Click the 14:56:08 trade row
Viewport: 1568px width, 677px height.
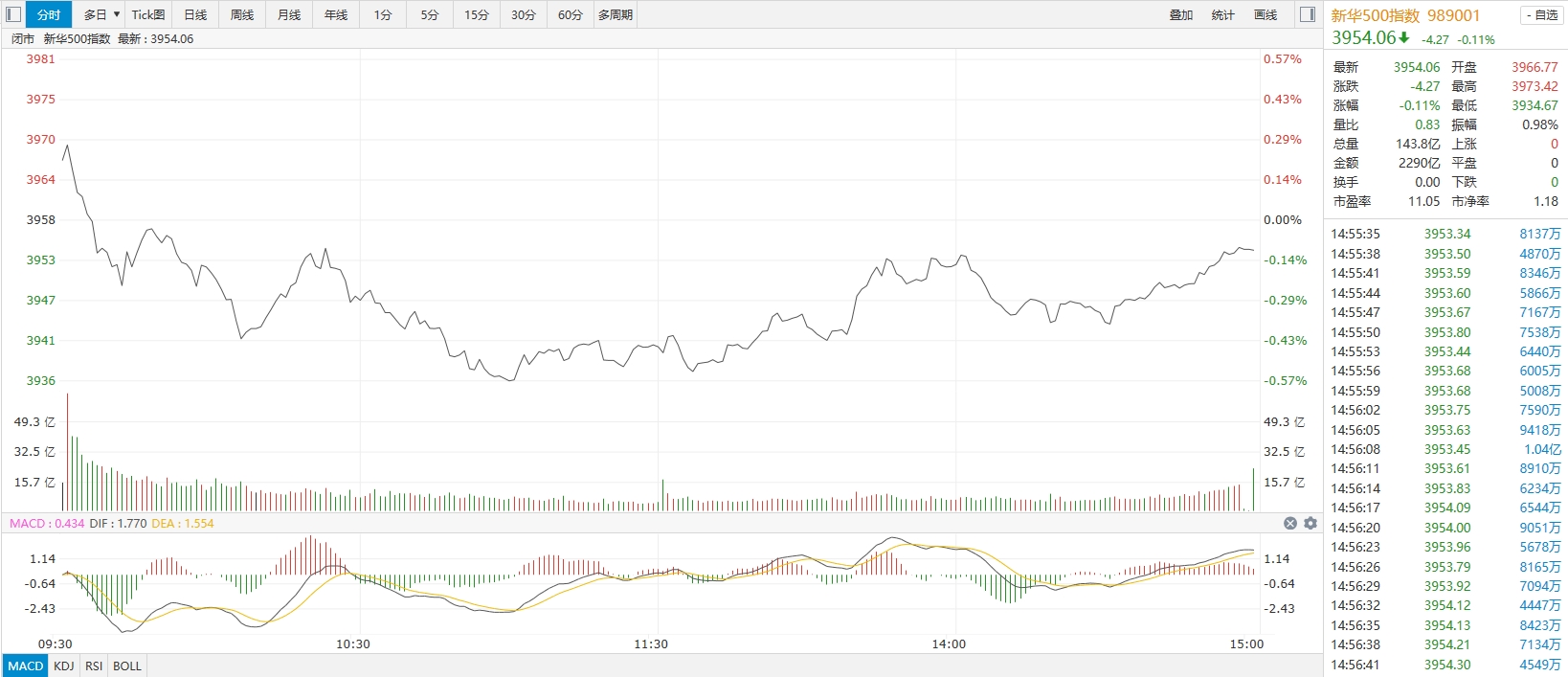(1445, 449)
